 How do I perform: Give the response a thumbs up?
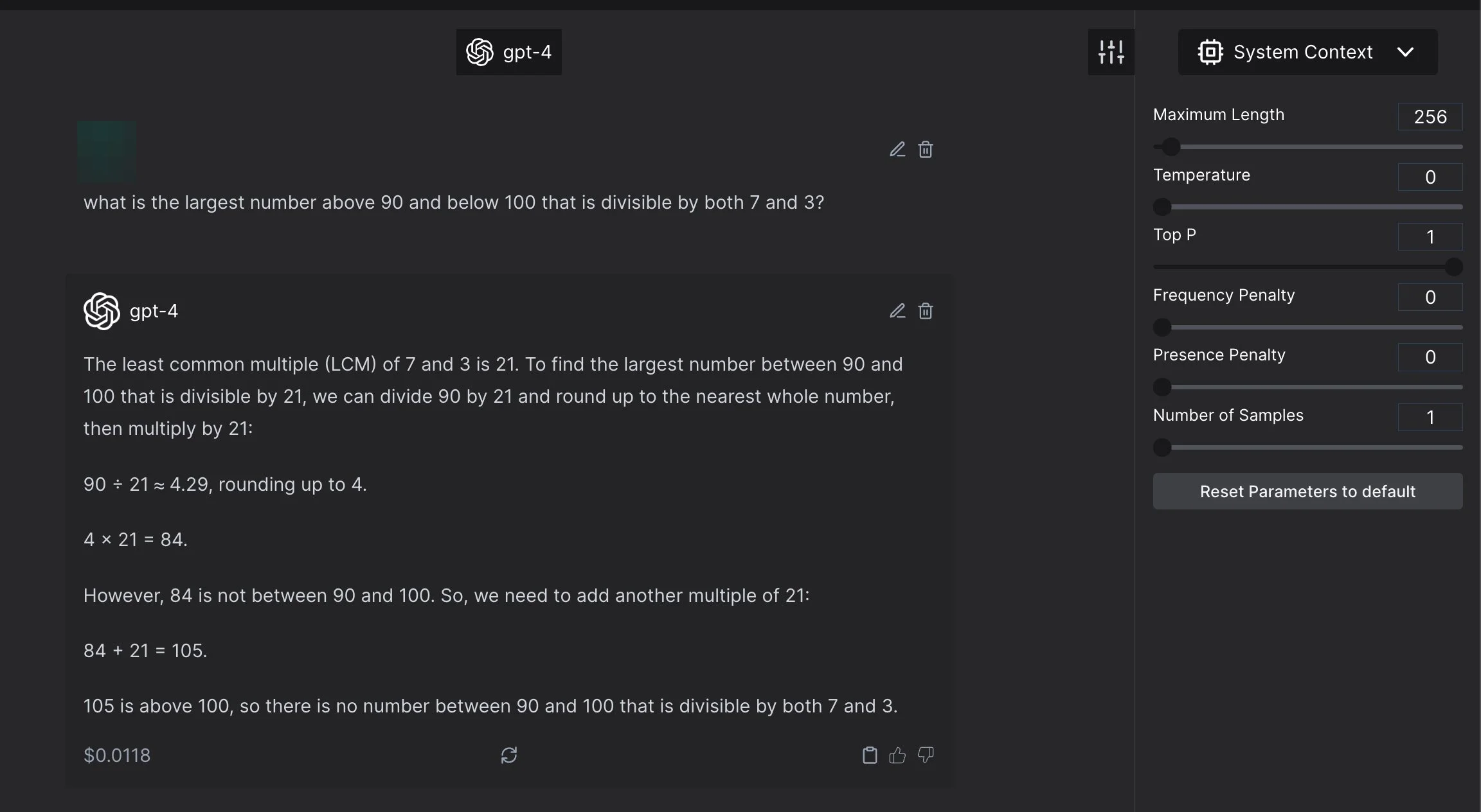click(897, 755)
